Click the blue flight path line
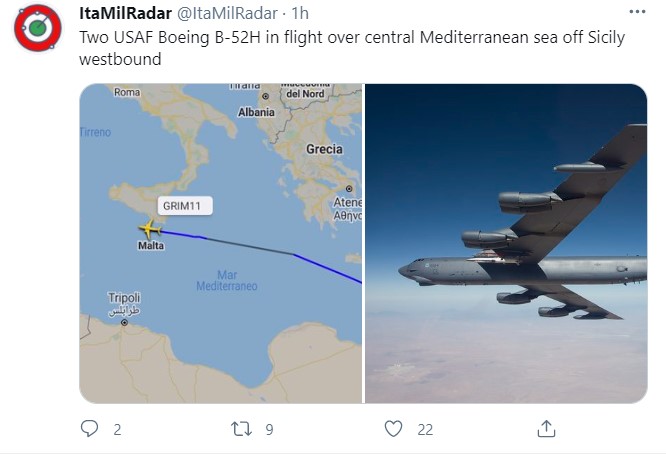The height and width of the screenshot is (457, 666). pos(330,268)
